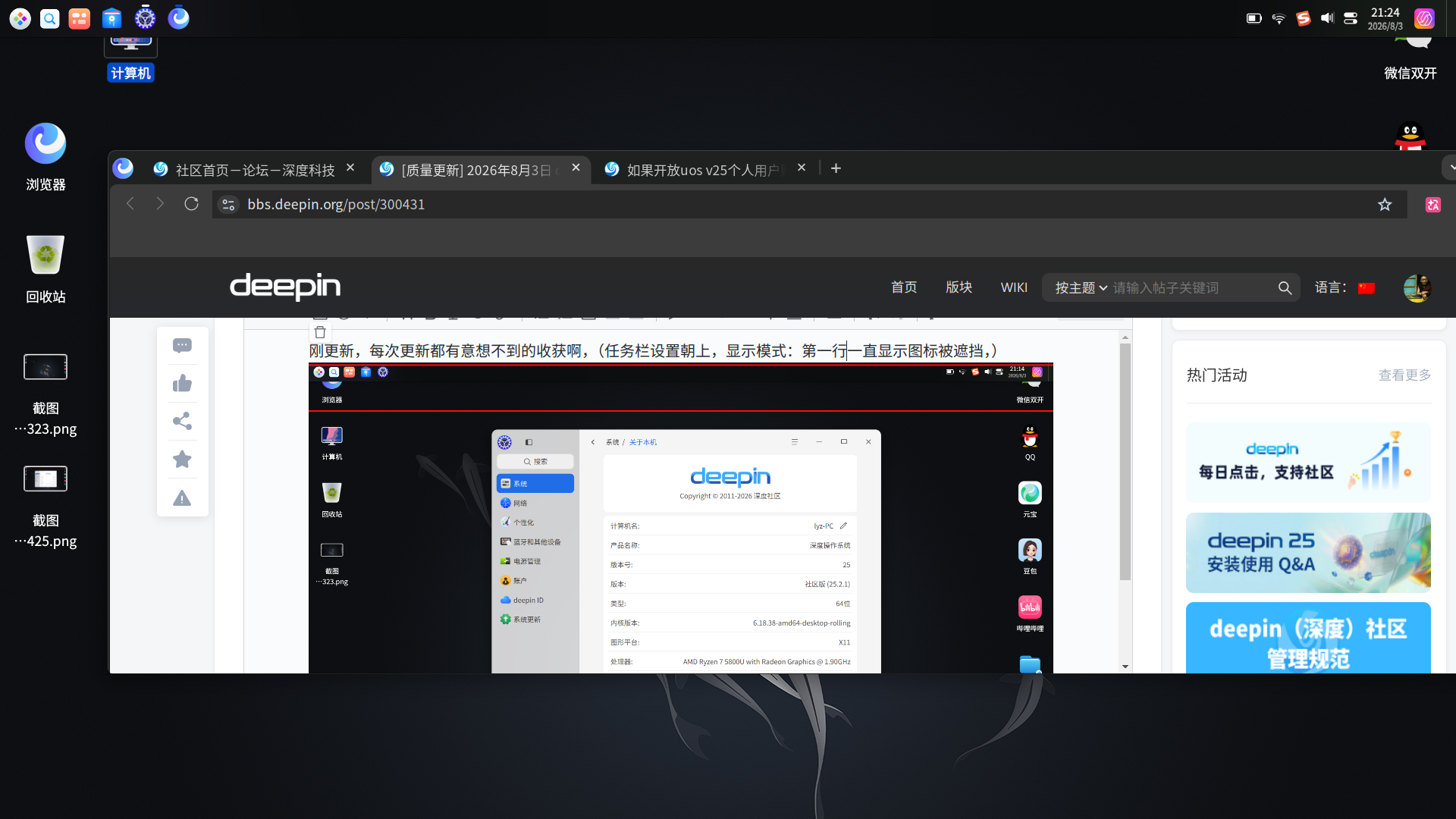The height and width of the screenshot is (819, 1456).
Task: Go back to the previous page
Action: [130, 204]
